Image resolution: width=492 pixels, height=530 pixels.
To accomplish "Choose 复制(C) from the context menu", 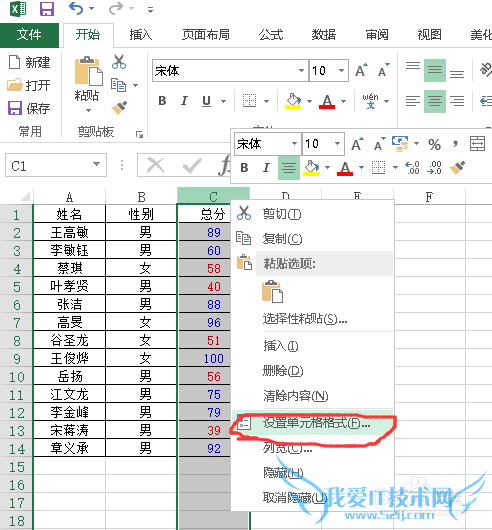I will [313, 239].
